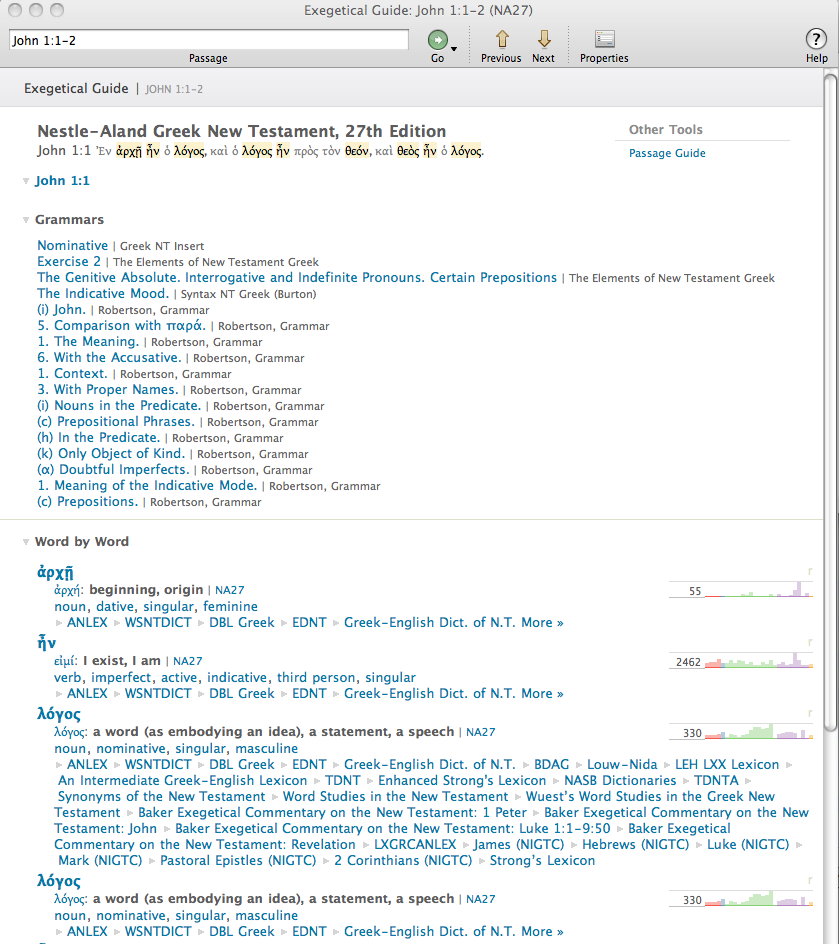
Task: Open the Properties icon in toolbar
Action: click(x=605, y=39)
